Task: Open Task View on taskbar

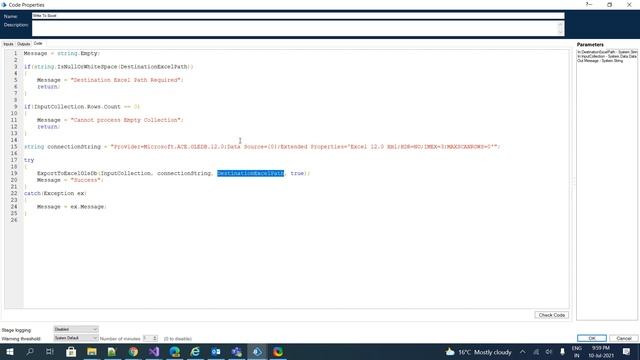Action: (50, 351)
